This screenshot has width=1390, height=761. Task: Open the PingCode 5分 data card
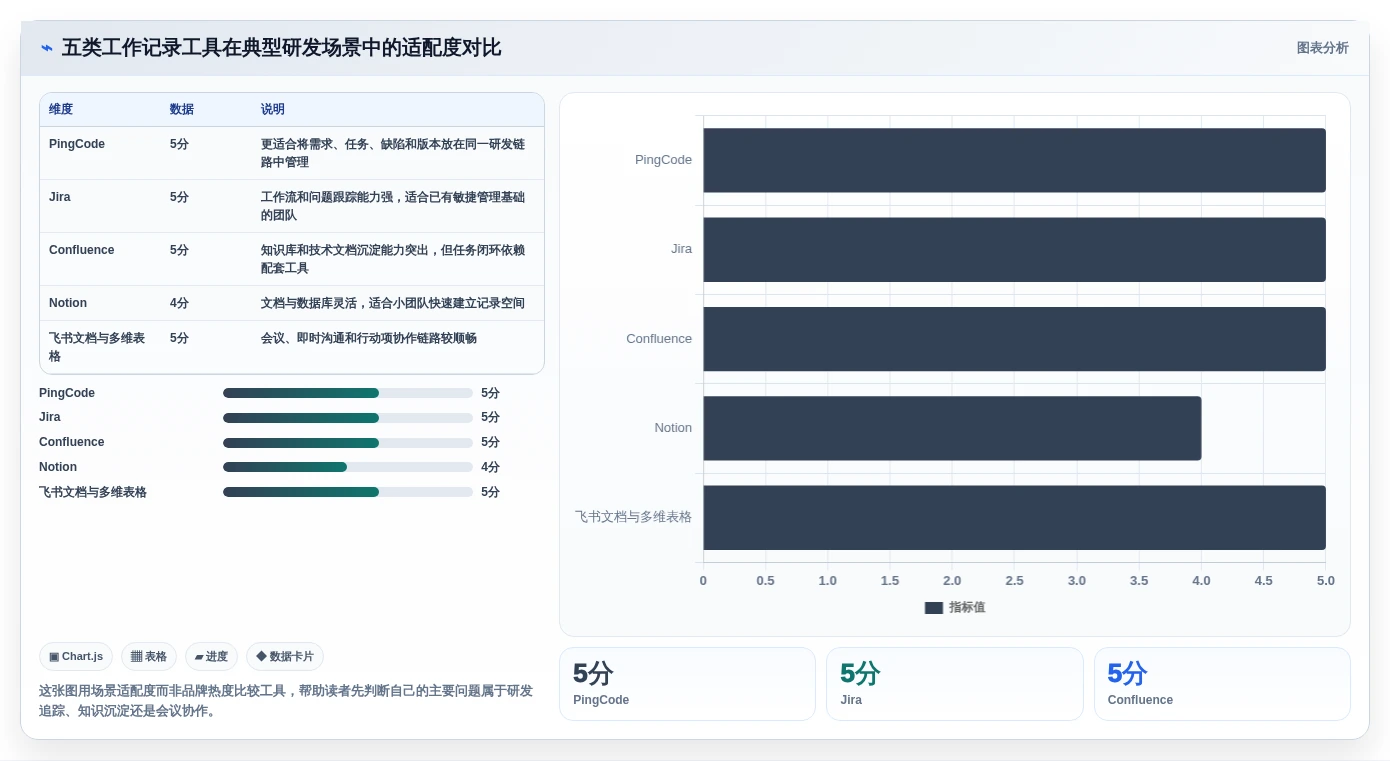tap(687, 684)
